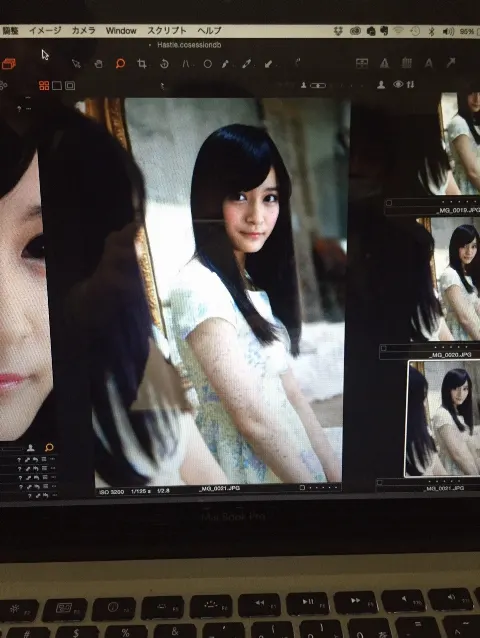
Task: Click the Edit Selected arrow icon top right
Action: (x=450, y=63)
